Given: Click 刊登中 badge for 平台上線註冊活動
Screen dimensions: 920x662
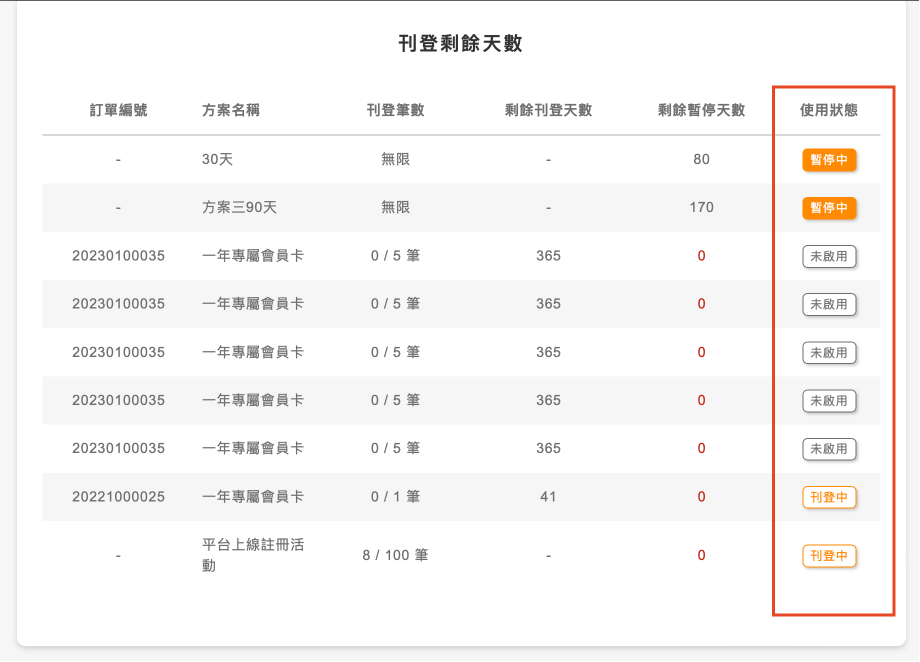Looking at the screenshot, I should pos(829,556).
